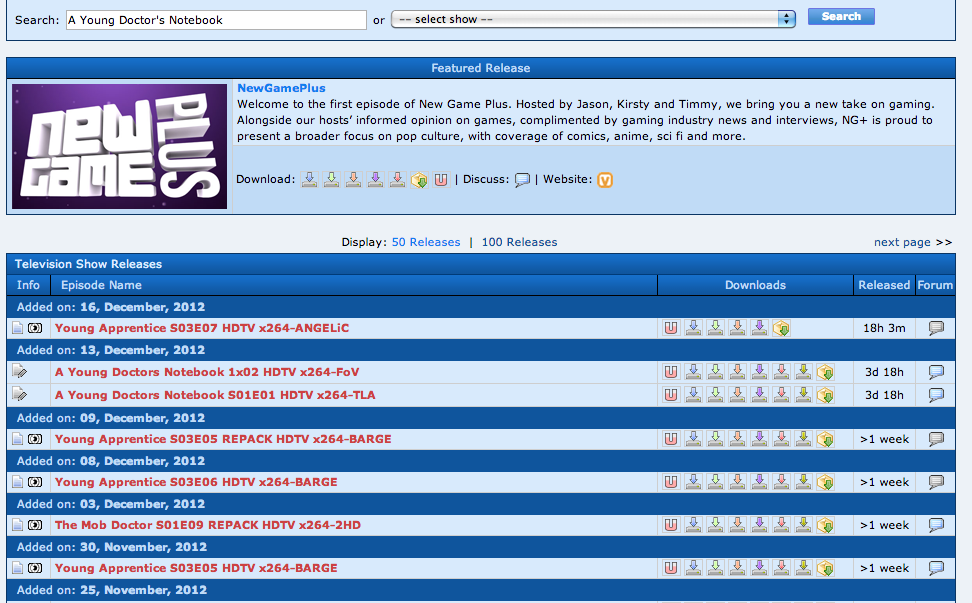Viewport: 972px width, 603px height.
Task: Click blue-arrow download for Young Apprentice S03E07
Action: (x=693, y=328)
